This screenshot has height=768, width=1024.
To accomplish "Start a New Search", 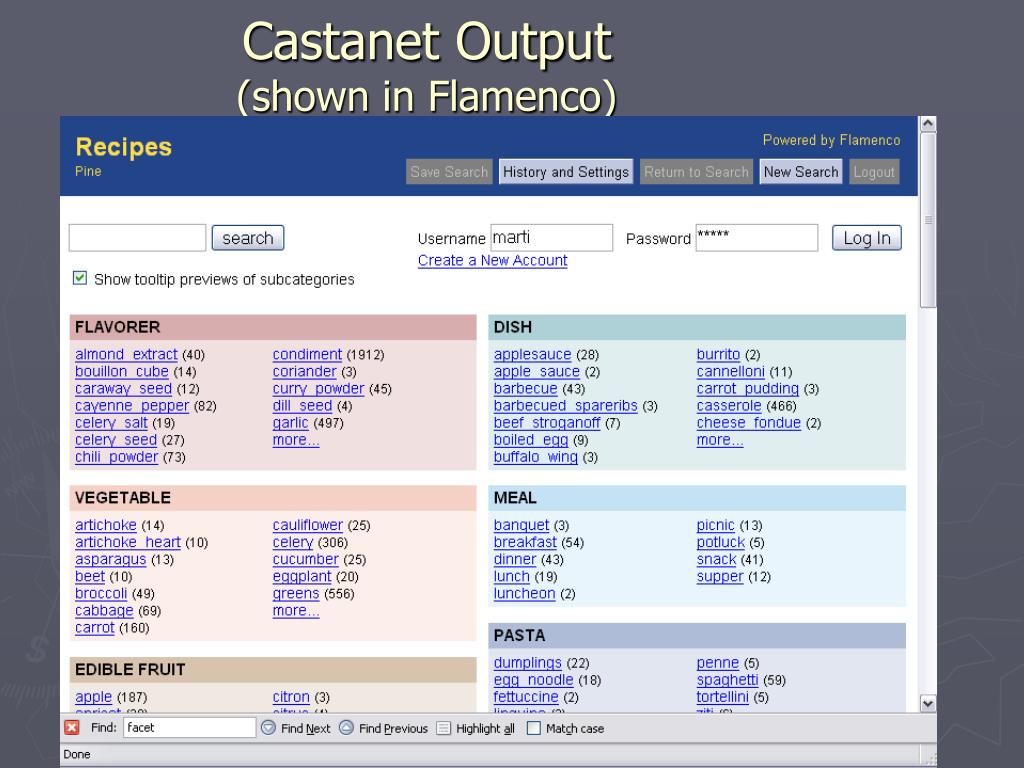I will 801,172.
